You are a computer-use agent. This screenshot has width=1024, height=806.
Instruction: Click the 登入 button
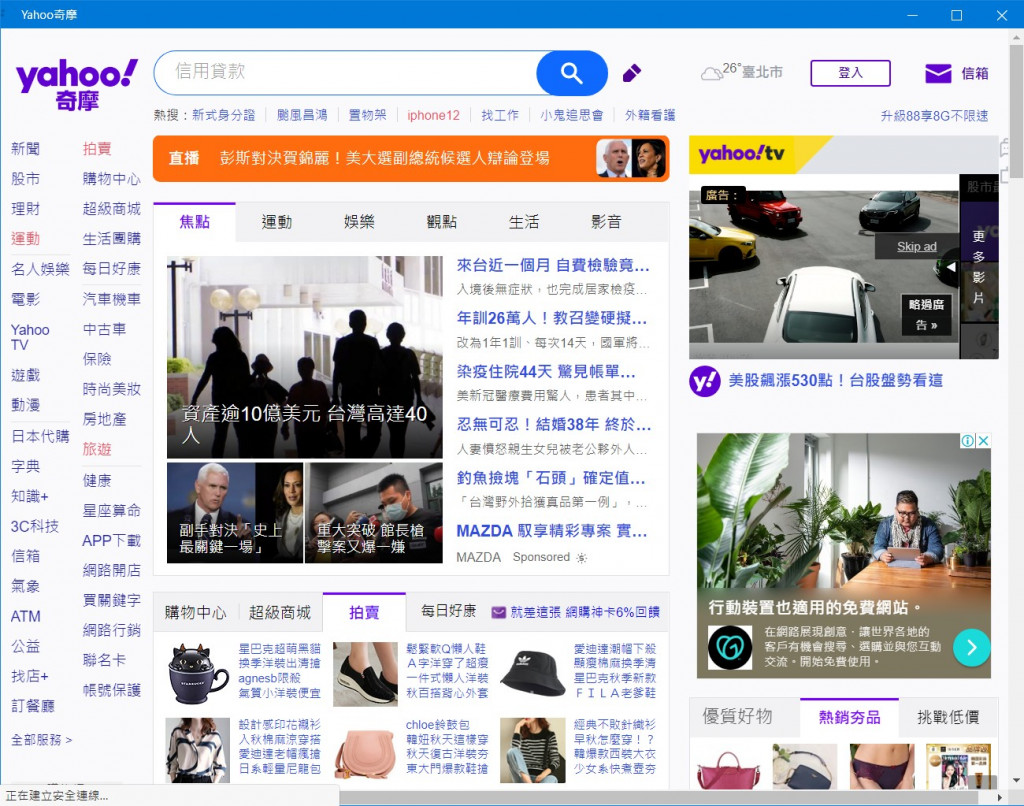pos(850,73)
